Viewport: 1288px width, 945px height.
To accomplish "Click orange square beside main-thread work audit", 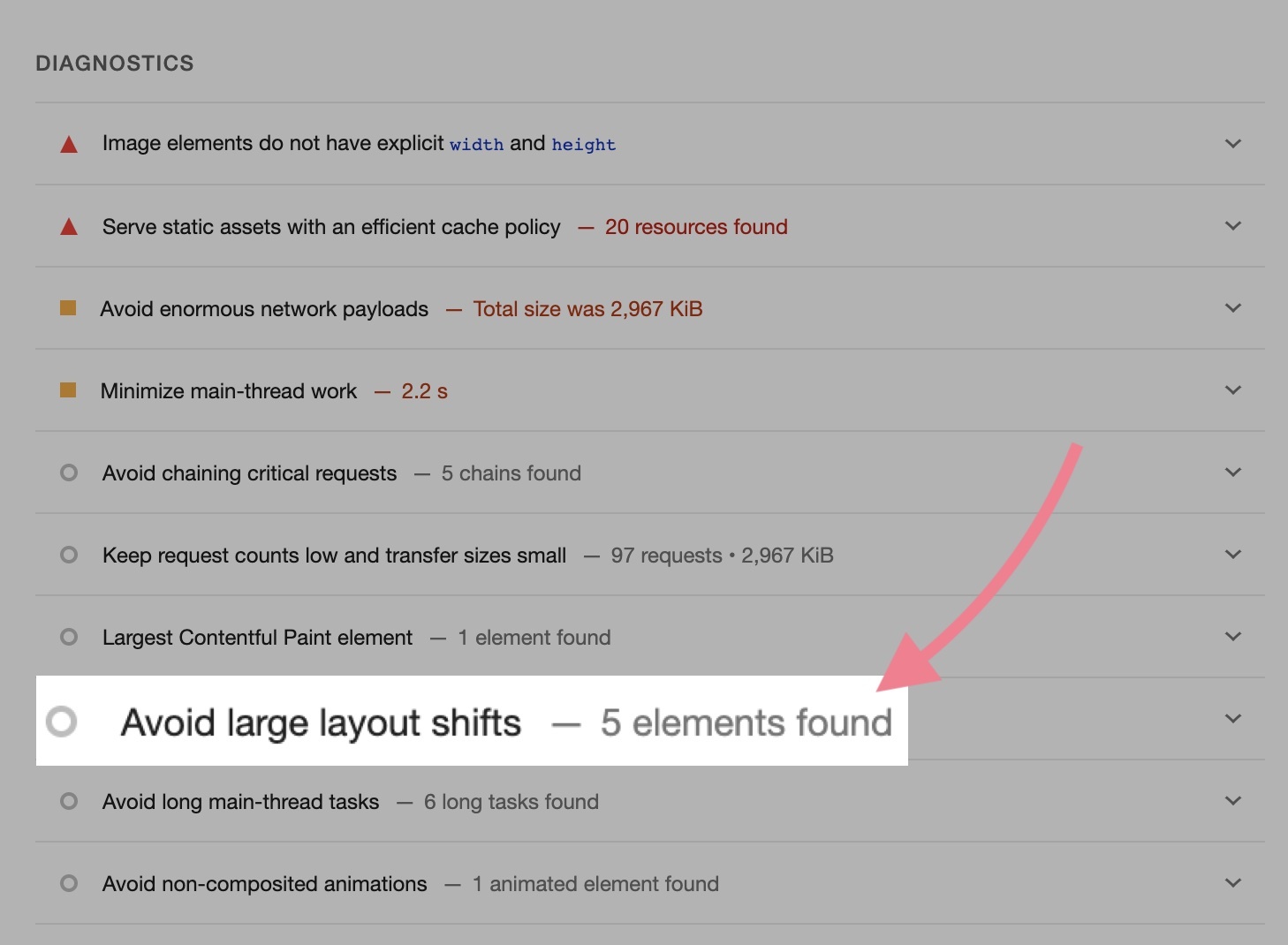I will 68,390.
